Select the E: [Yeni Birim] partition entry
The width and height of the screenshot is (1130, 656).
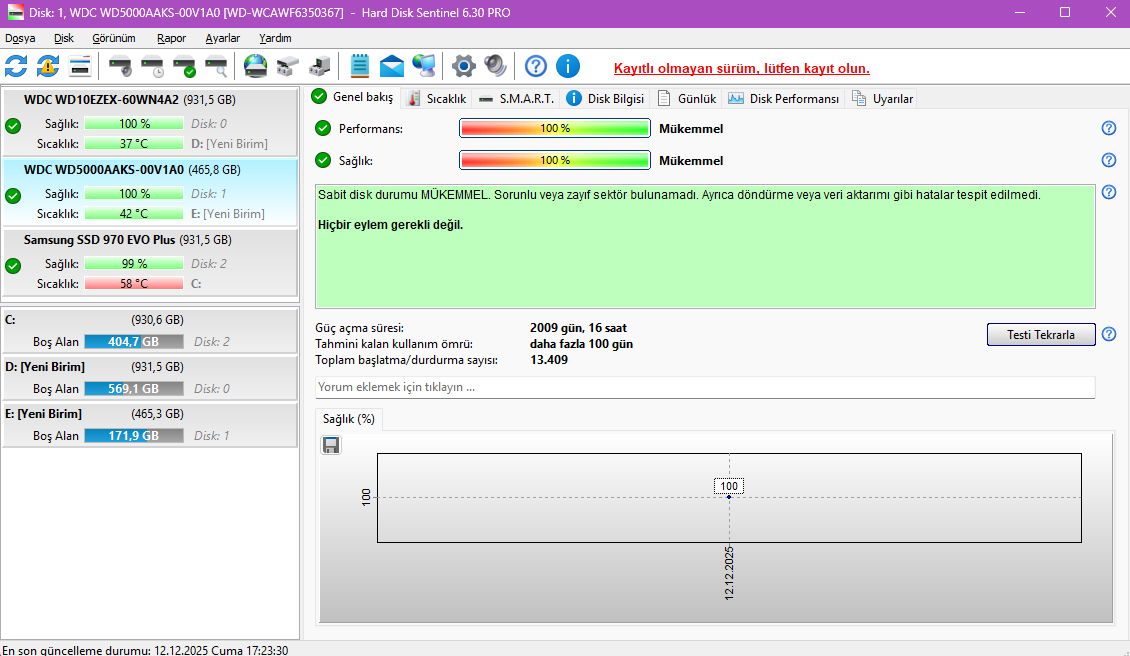tap(150, 425)
